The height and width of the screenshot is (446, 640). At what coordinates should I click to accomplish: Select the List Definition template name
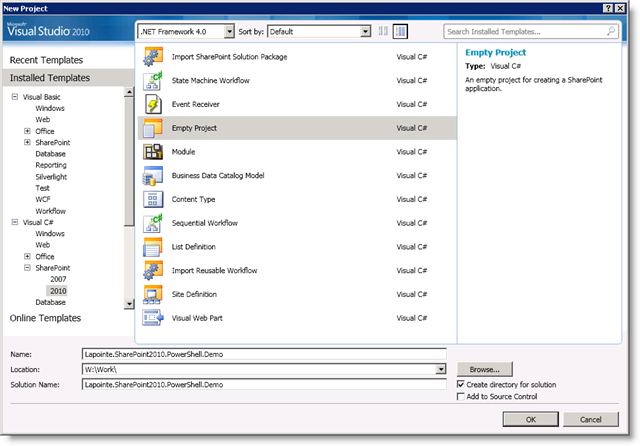coord(193,246)
